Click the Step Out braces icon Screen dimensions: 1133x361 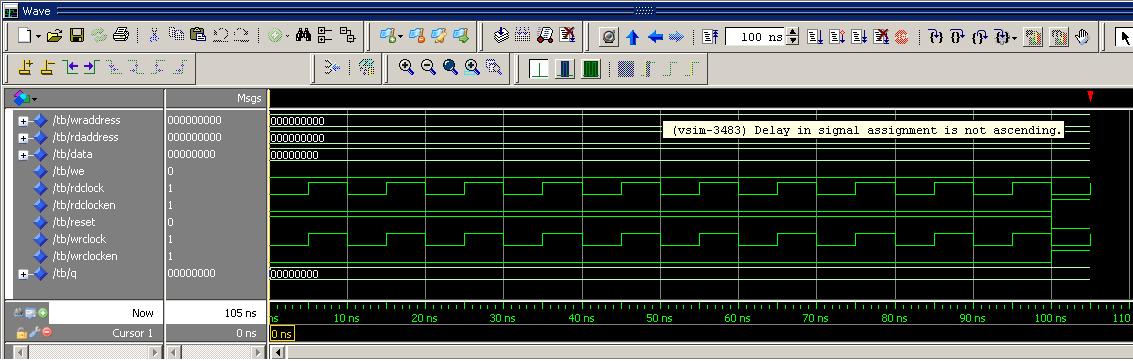980,36
